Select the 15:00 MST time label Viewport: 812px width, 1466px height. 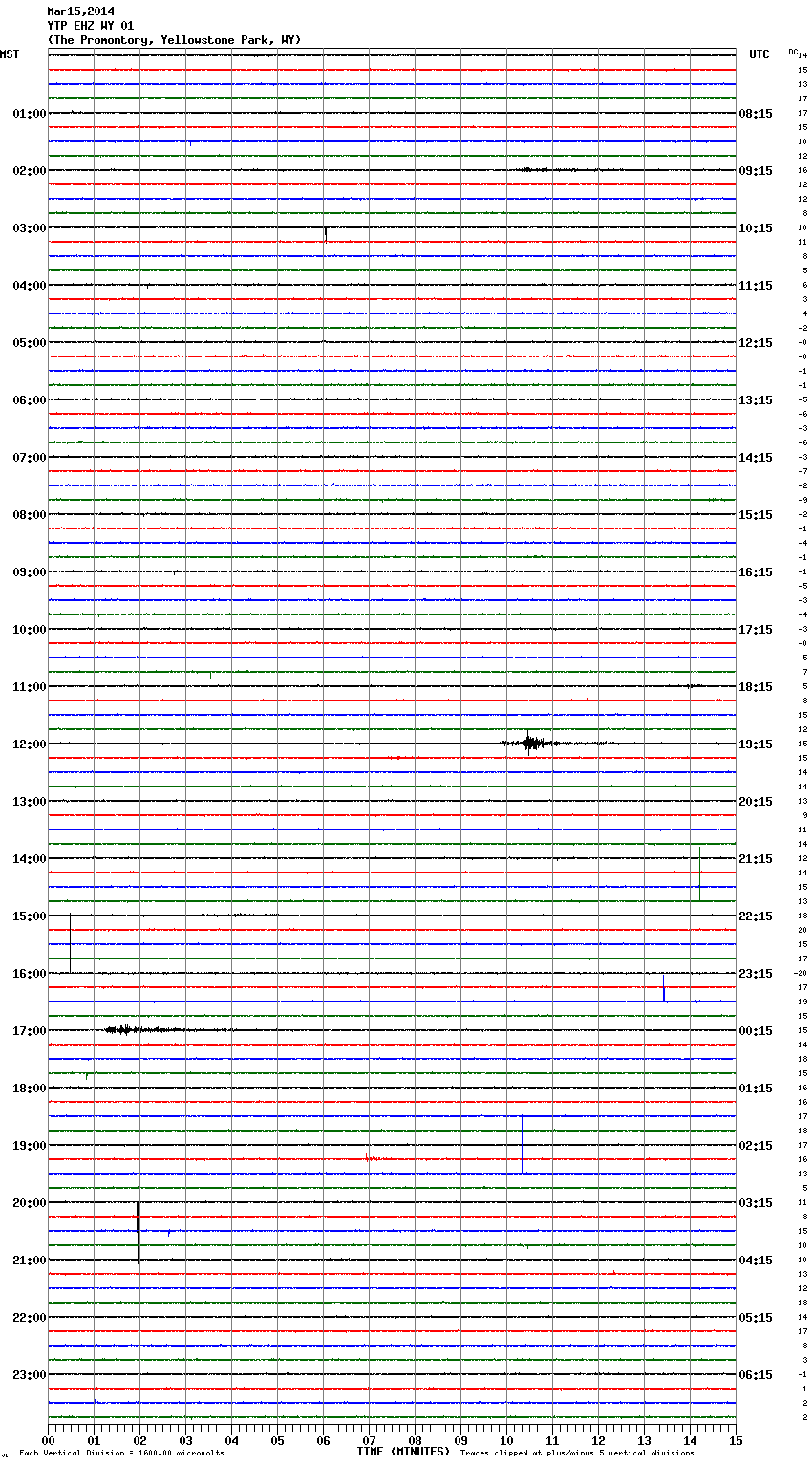click(x=29, y=916)
